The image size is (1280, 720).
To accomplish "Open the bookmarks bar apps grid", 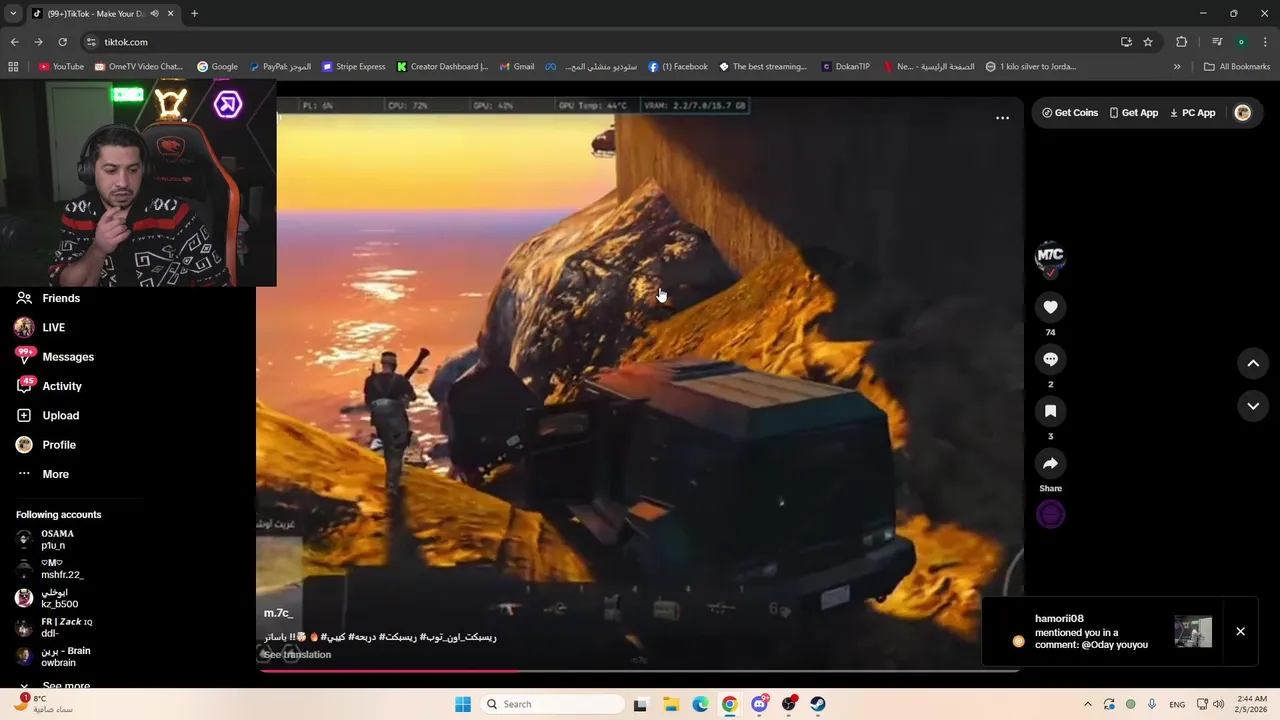I will tap(13, 67).
